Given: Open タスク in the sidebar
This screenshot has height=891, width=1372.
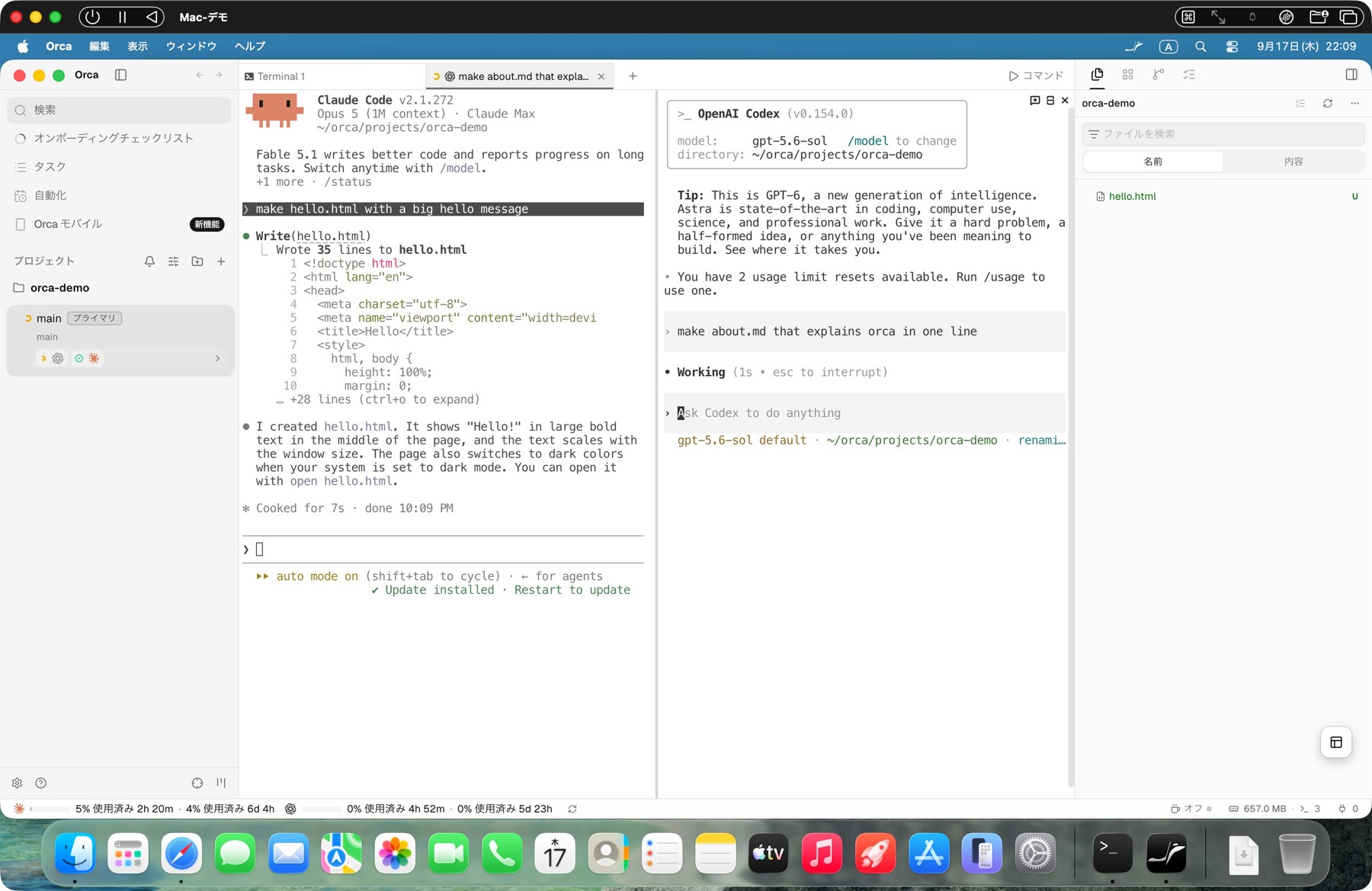Looking at the screenshot, I should [x=120, y=166].
